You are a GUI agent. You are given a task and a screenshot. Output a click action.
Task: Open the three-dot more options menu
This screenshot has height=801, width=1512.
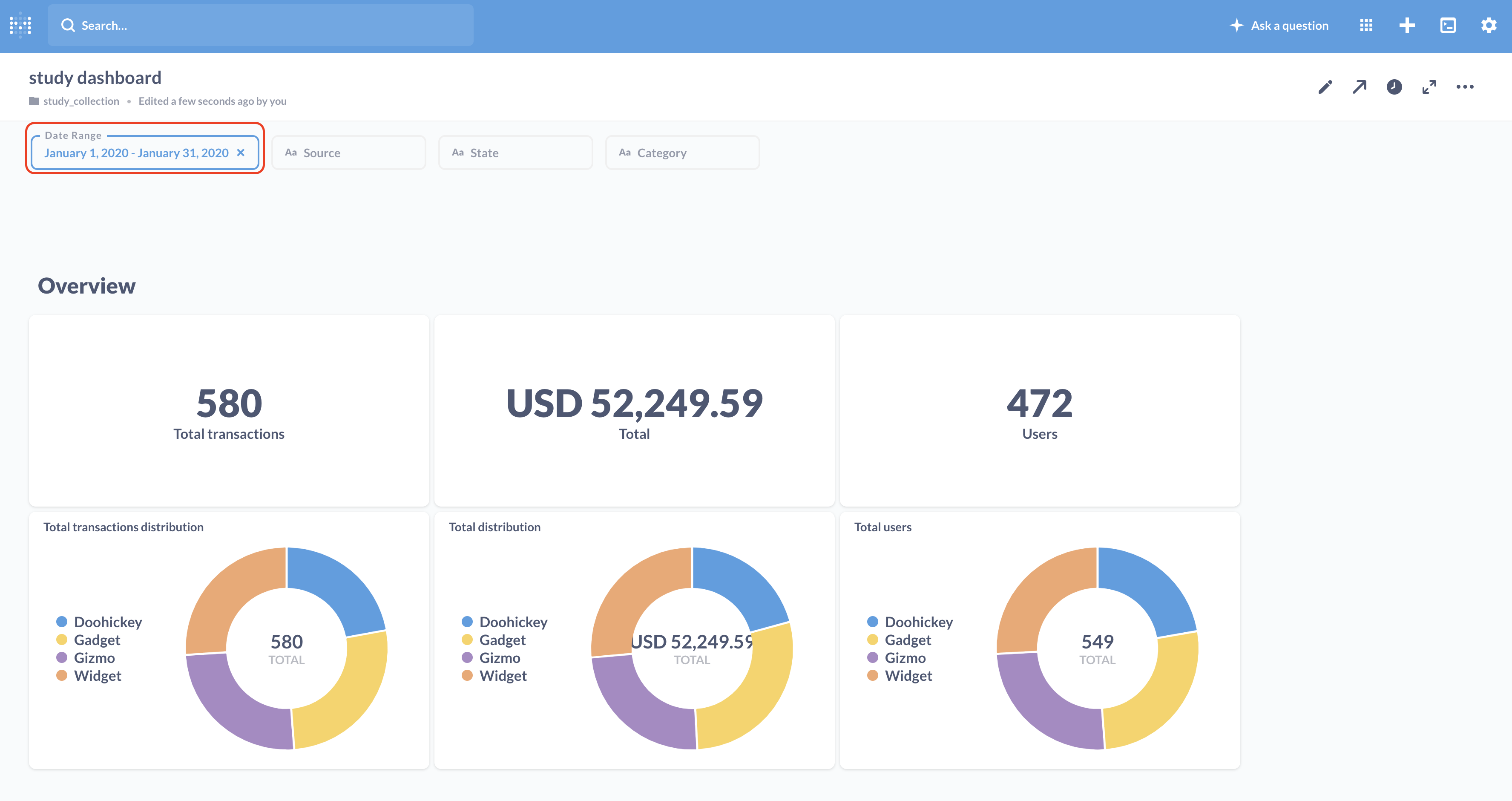pyautogui.click(x=1465, y=87)
